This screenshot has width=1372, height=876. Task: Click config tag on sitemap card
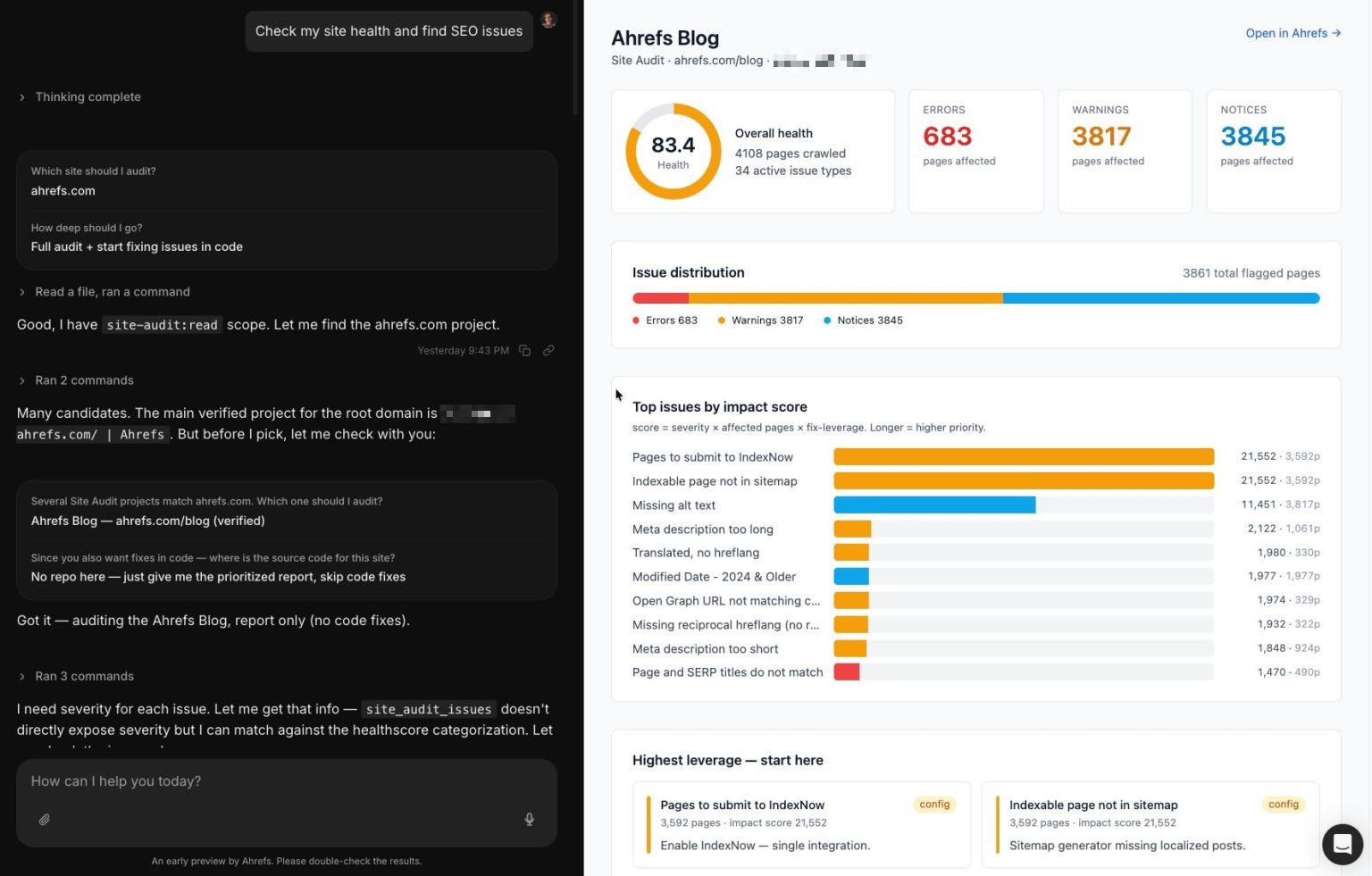point(1284,805)
